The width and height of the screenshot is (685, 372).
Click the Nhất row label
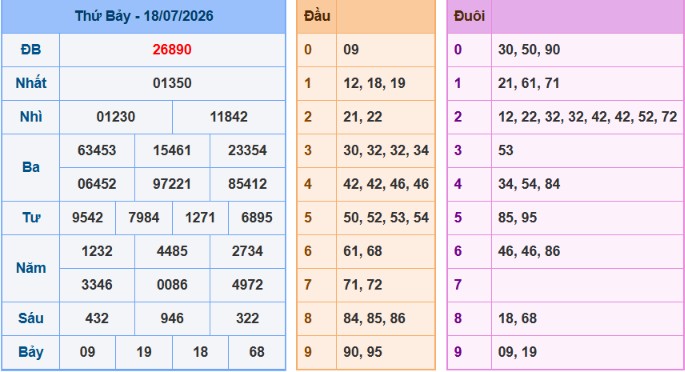coord(31,83)
